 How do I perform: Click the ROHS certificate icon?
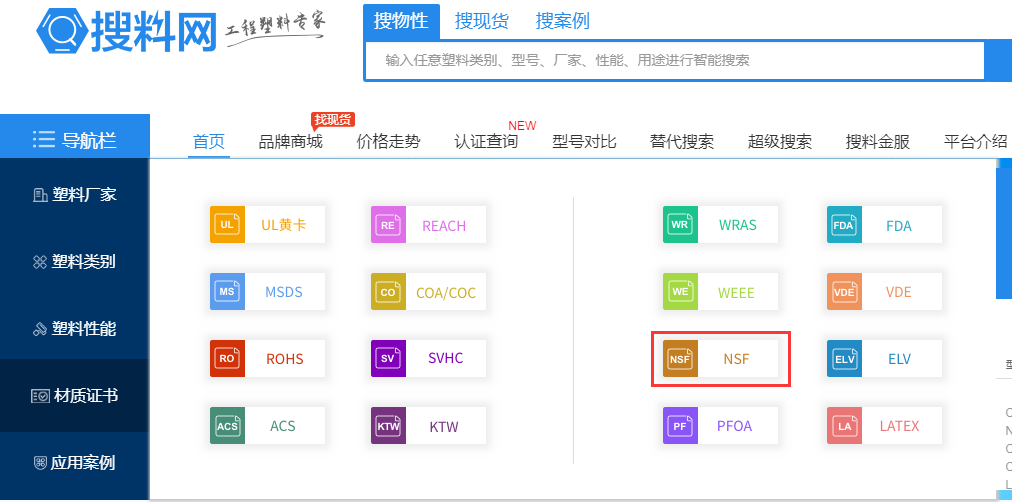coord(227,358)
